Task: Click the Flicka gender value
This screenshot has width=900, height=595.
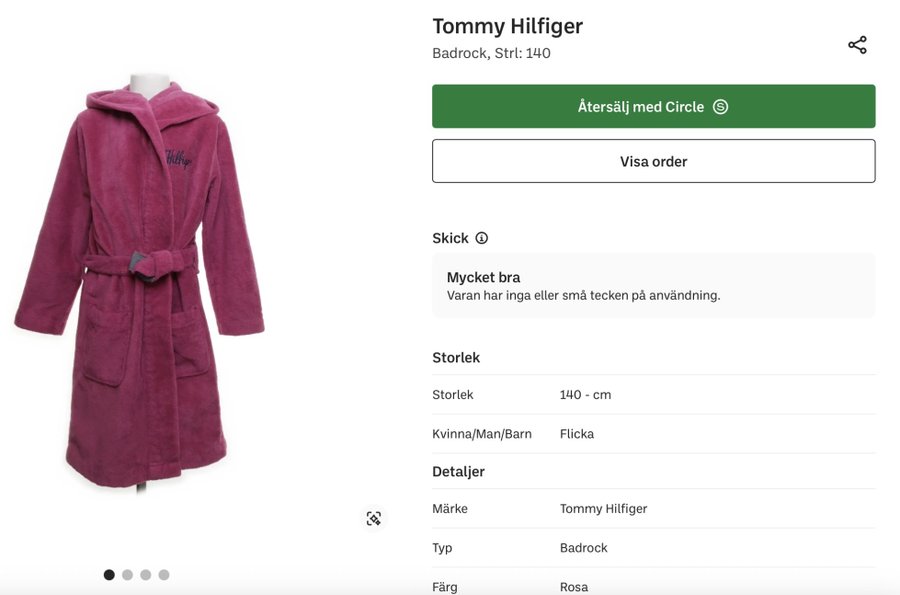Action: tap(577, 434)
